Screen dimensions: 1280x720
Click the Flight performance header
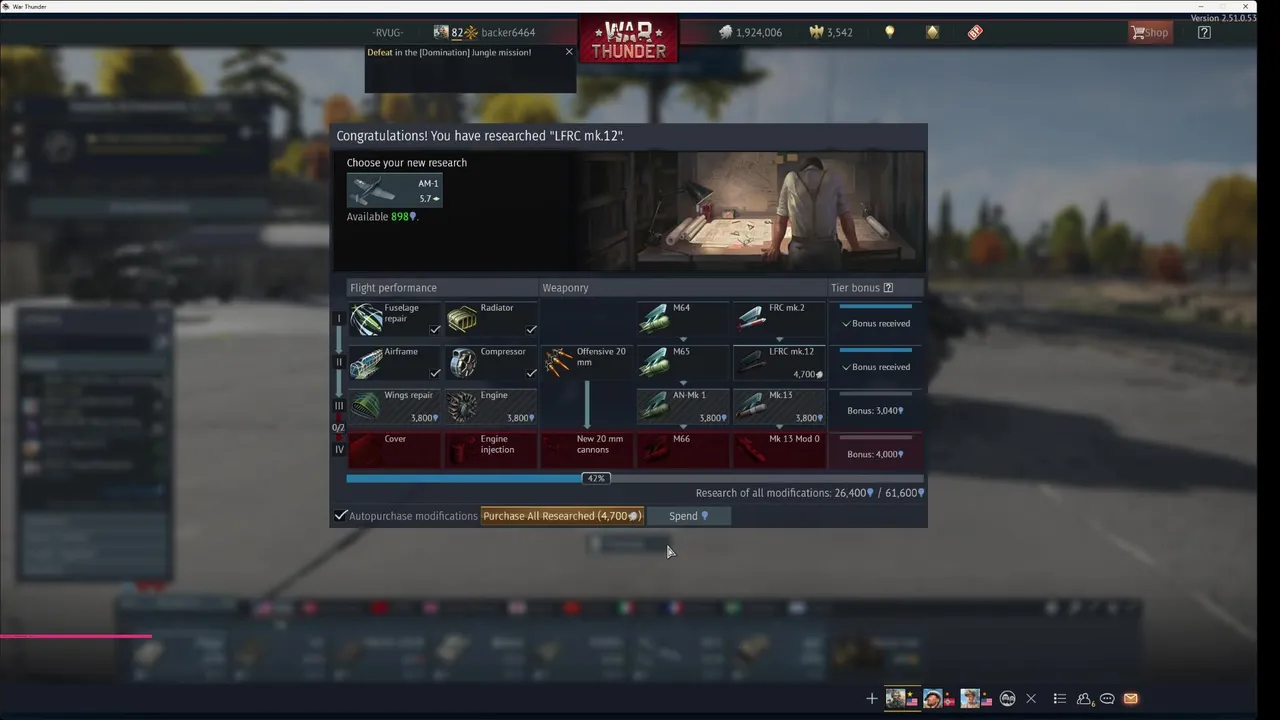(x=393, y=288)
